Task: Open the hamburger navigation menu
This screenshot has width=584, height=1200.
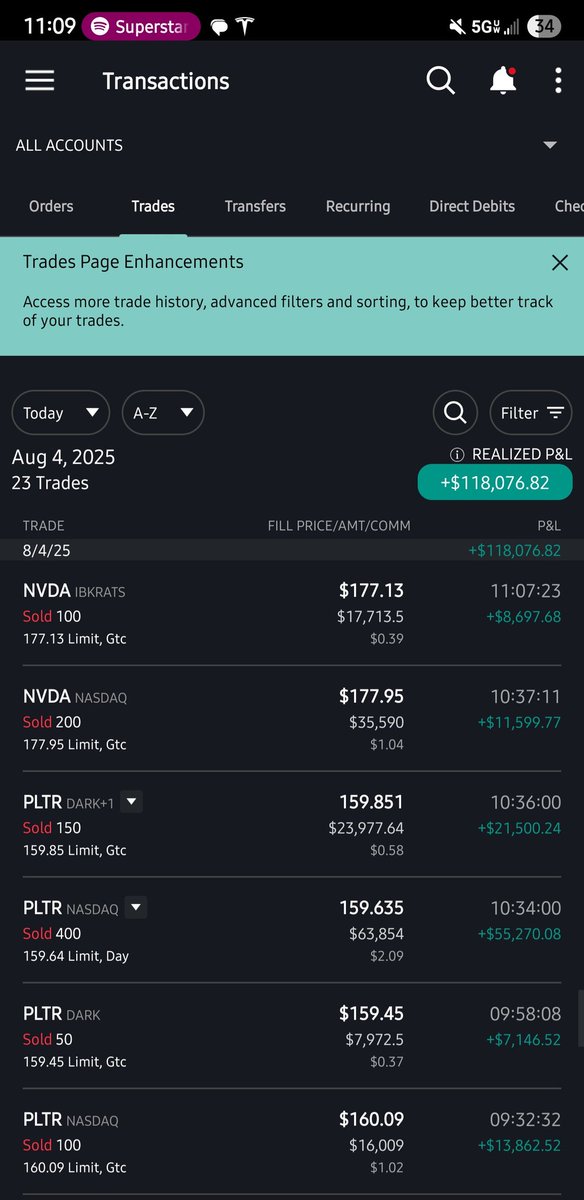Action: (x=40, y=81)
